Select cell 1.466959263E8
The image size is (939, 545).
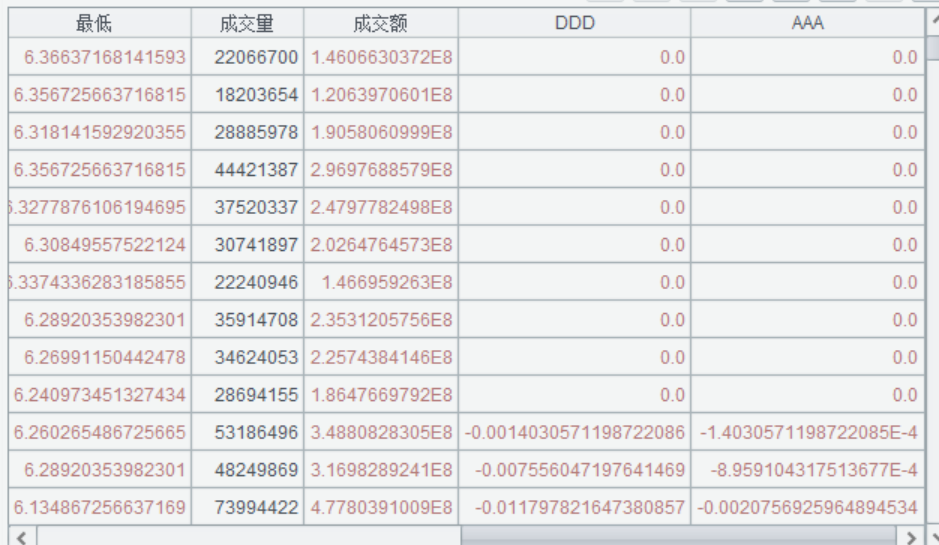381,282
